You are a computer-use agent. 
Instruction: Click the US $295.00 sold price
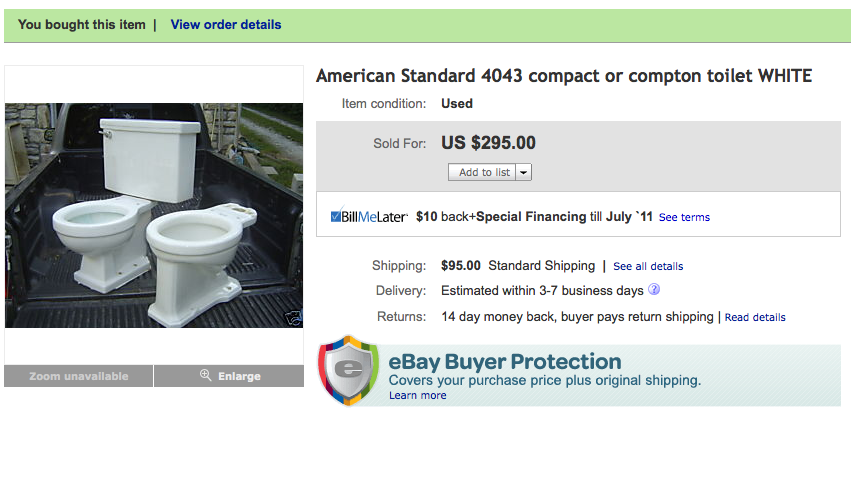[x=488, y=143]
